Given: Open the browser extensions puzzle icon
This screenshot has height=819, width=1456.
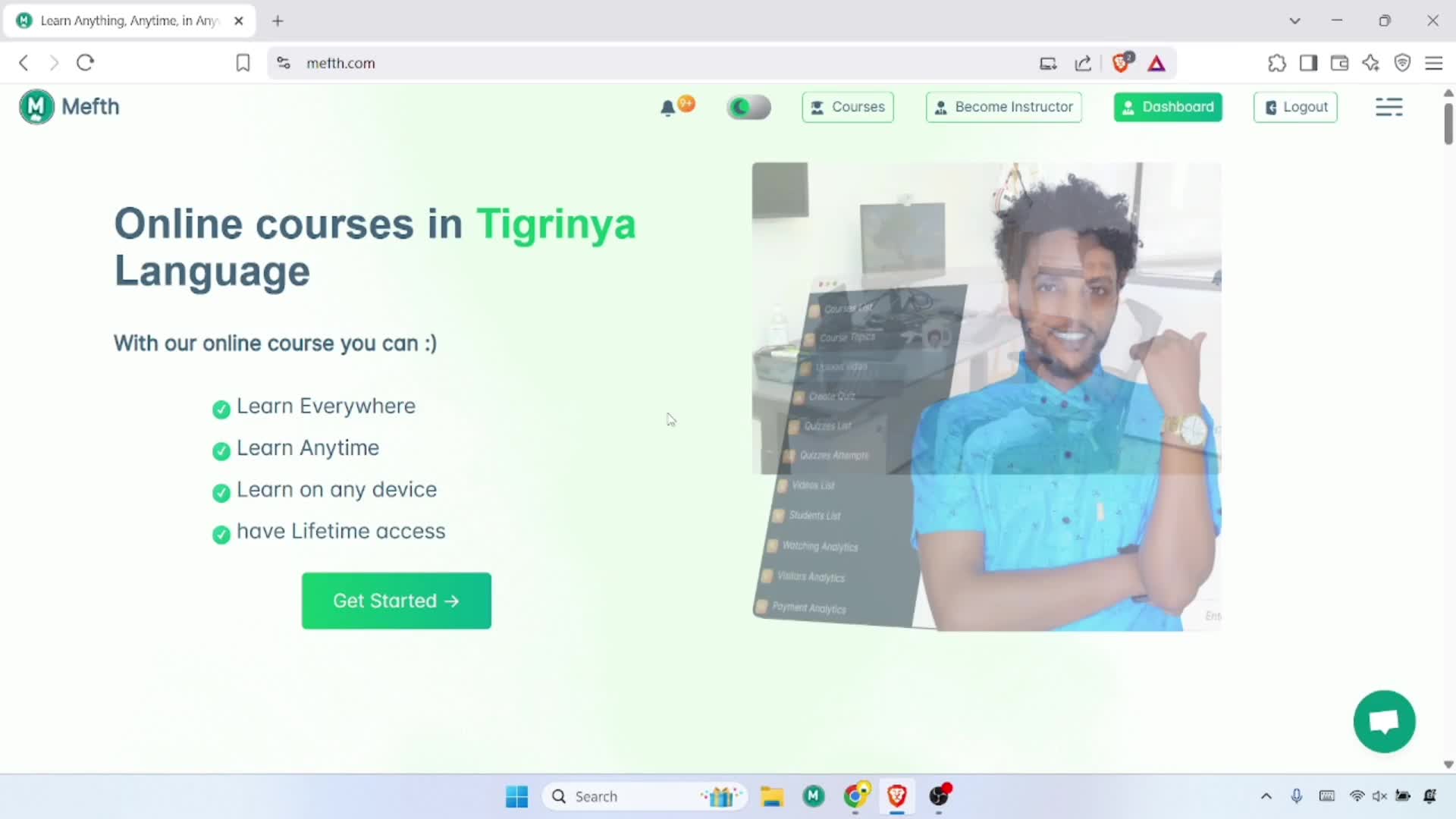Looking at the screenshot, I should pyautogui.click(x=1277, y=63).
